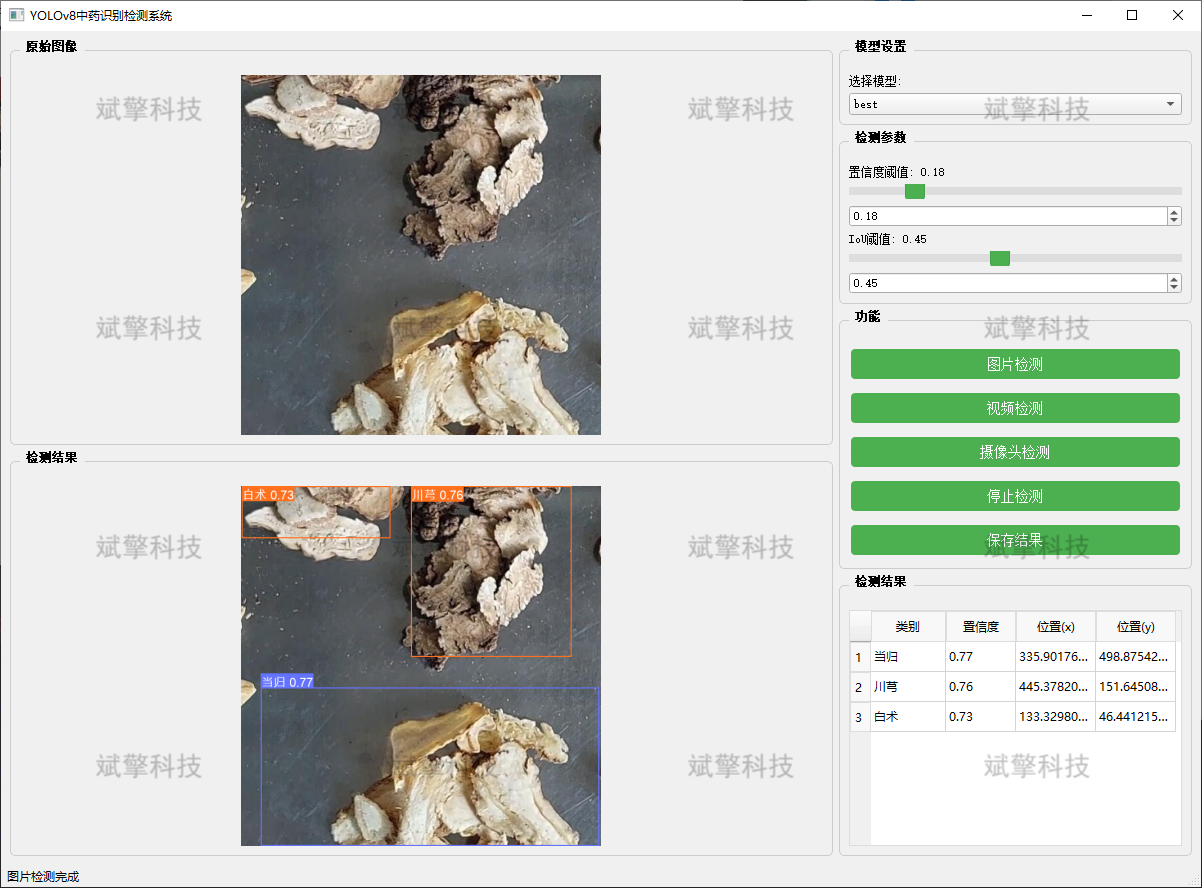Viewport: 1202px width, 888px height.
Task: Click the 位置(y) column header
Action: coord(1136,627)
